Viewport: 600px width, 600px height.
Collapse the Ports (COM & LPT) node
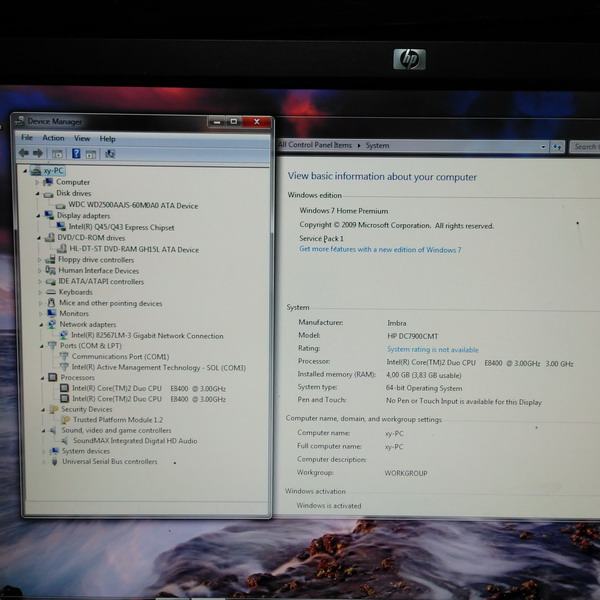coord(42,346)
